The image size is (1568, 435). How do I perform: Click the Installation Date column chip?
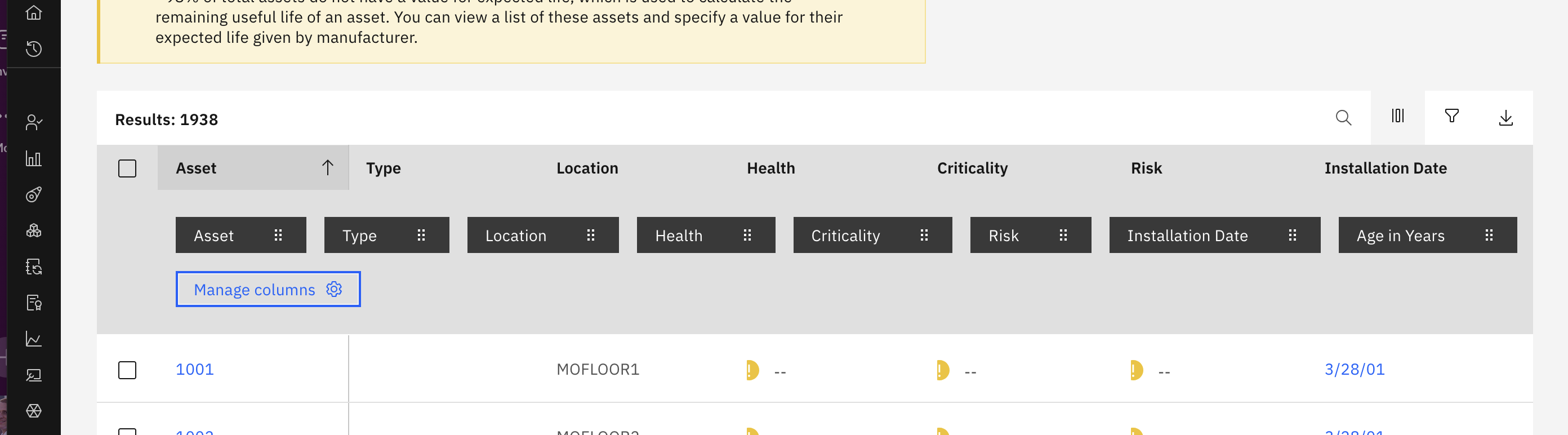(x=1187, y=235)
